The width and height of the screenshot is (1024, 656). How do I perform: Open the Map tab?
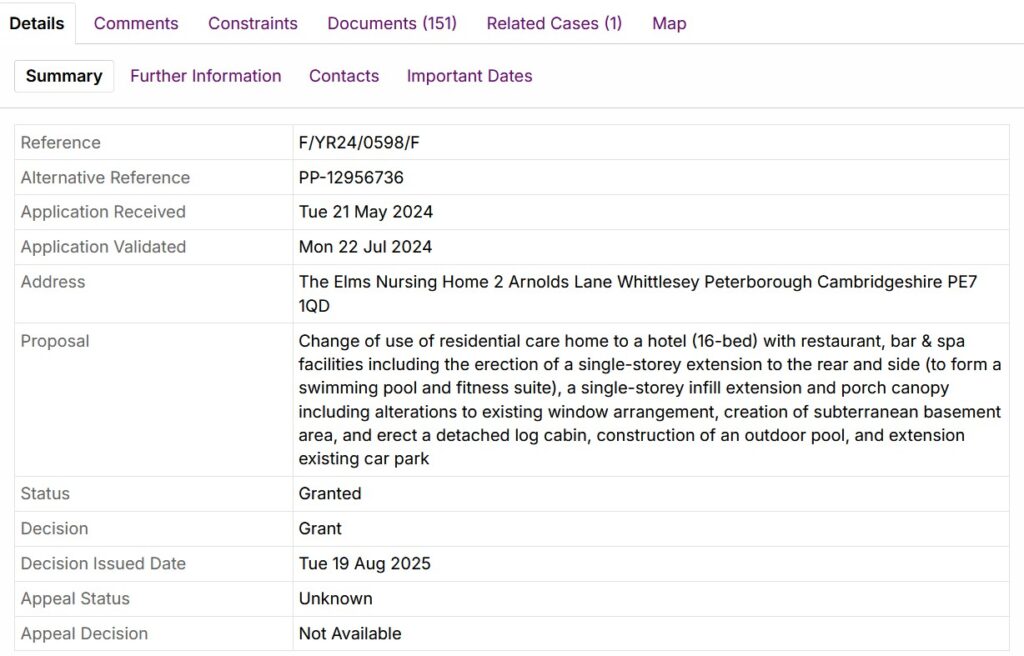coord(669,23)
